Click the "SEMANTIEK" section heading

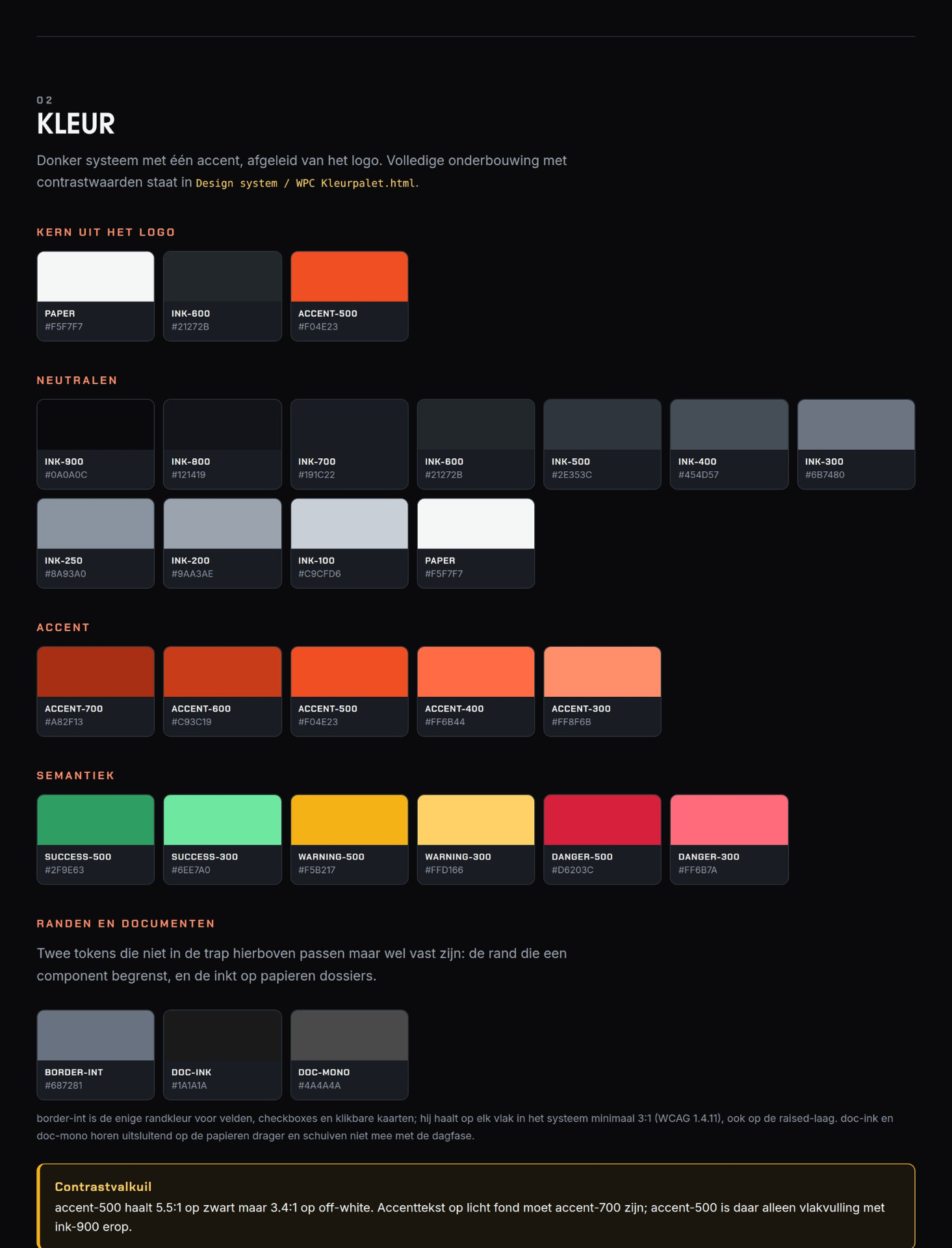(x=75, y=775)
